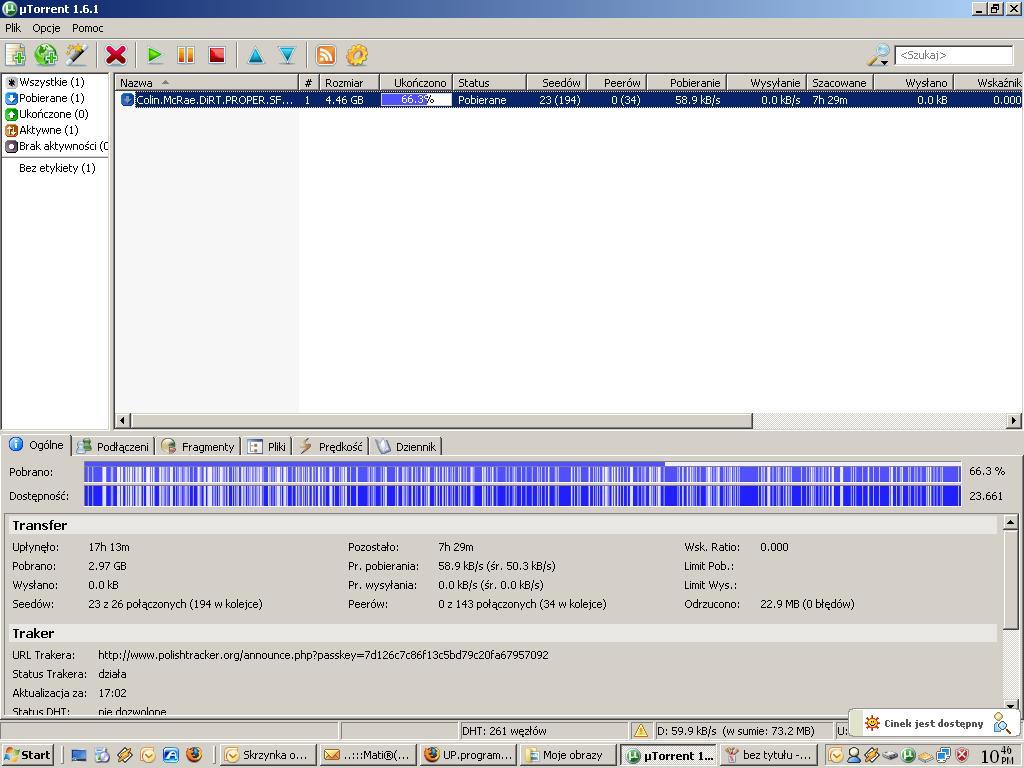
Task: Open UP.program... Firefox taskbar window
Action: 468,755
